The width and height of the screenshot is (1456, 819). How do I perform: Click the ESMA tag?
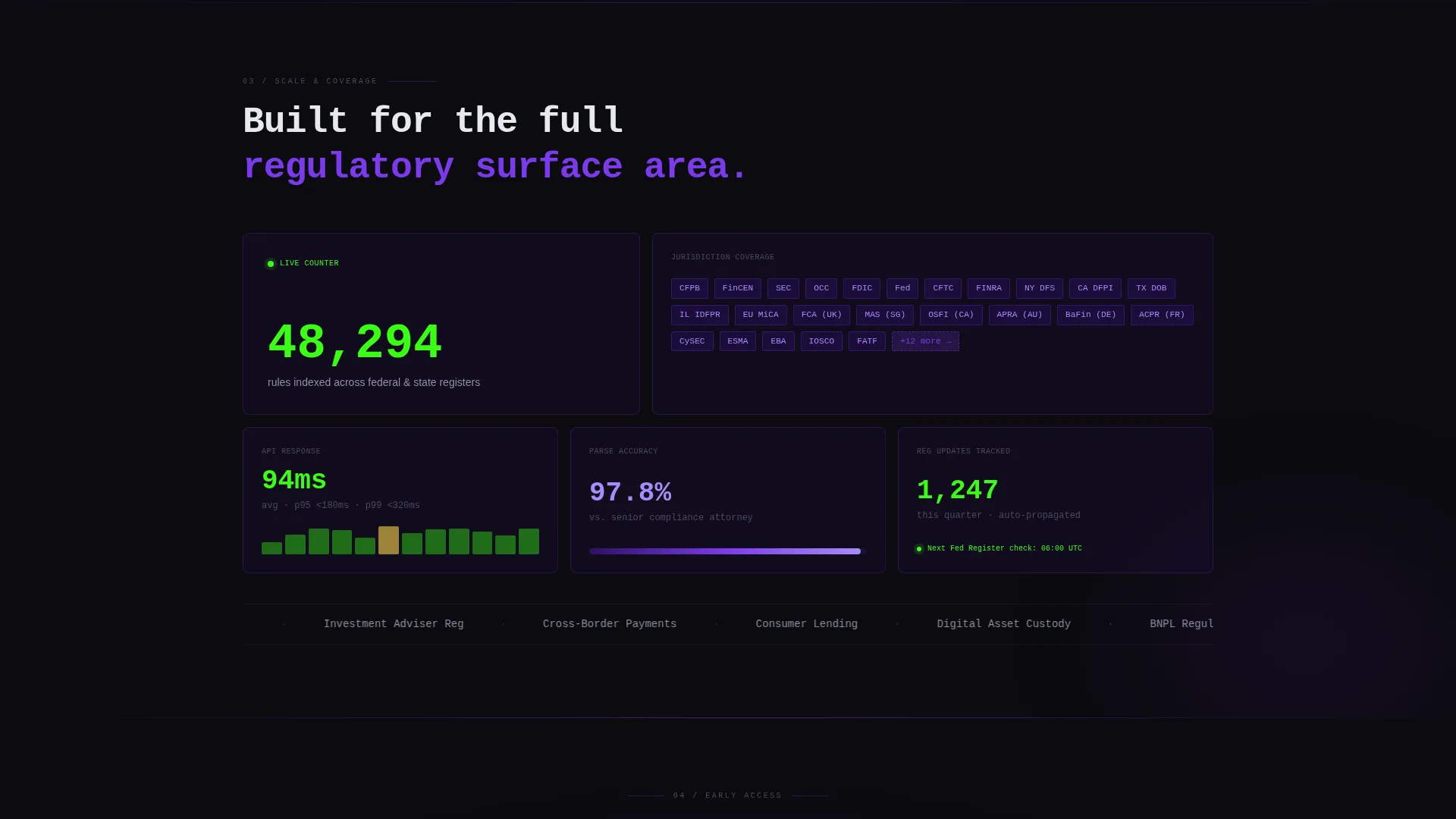click(x=738, y=341)
